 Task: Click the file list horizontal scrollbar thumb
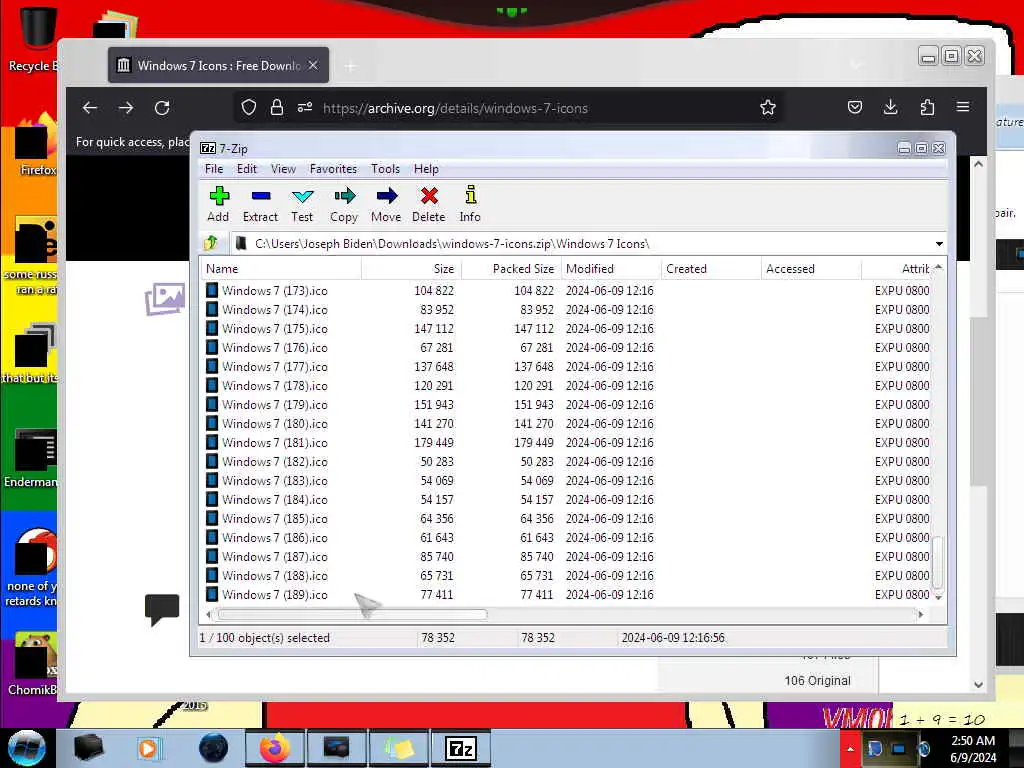tap(352, 615)
